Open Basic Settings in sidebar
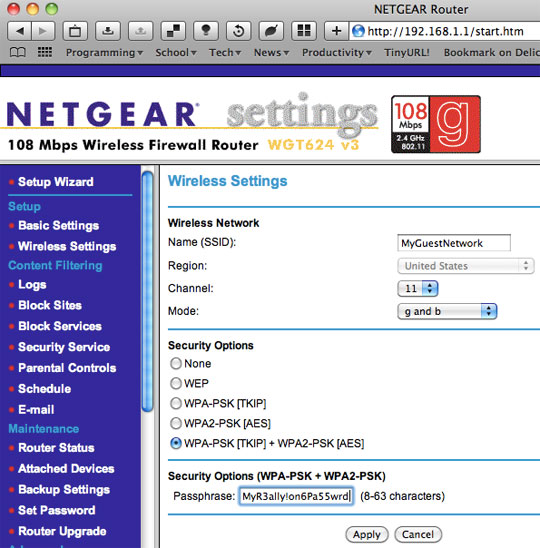 (58, 225)
